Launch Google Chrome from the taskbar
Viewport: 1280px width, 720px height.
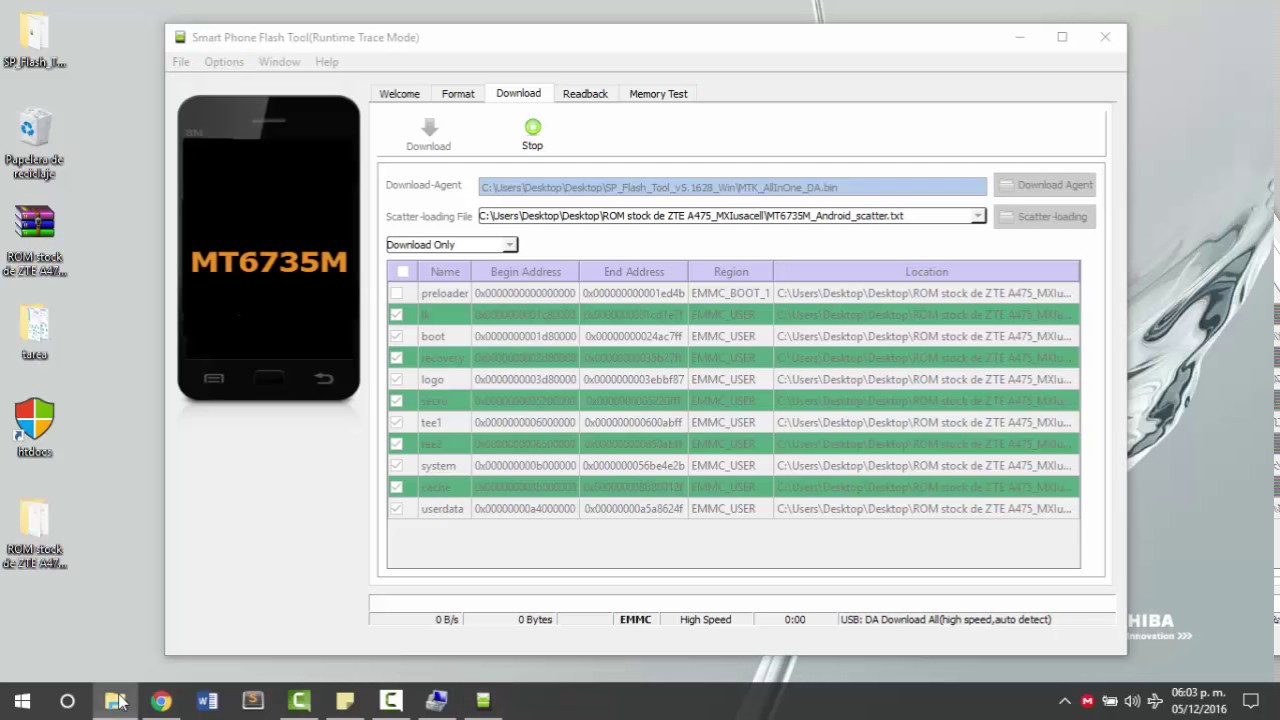point(161,701)
